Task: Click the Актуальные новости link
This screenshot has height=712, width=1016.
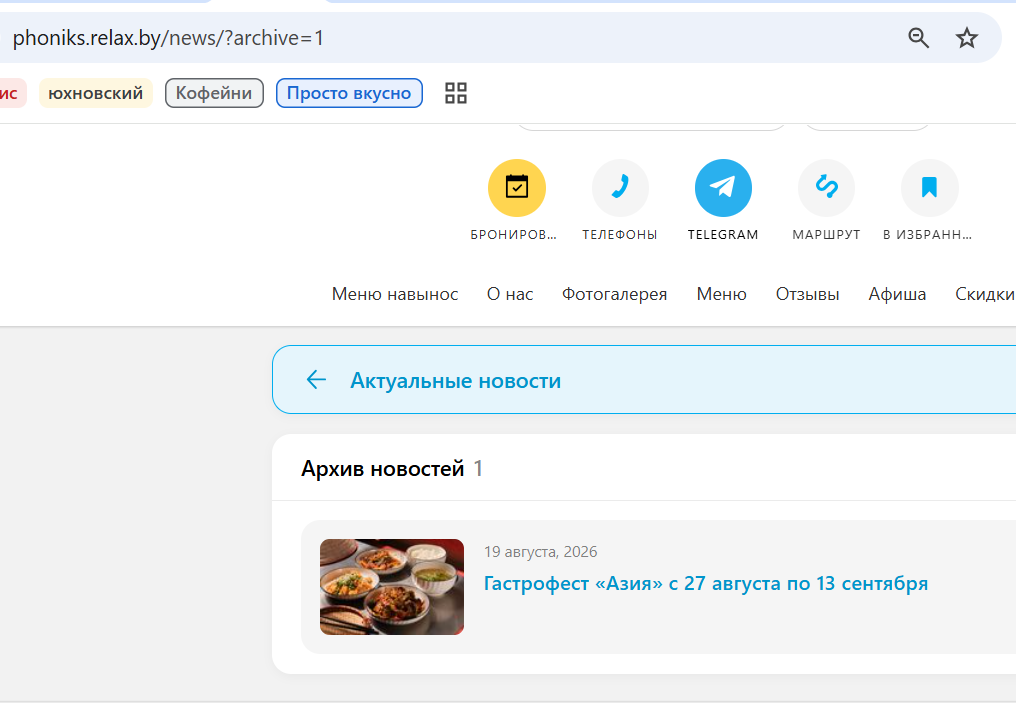Action: click(456, 380)
